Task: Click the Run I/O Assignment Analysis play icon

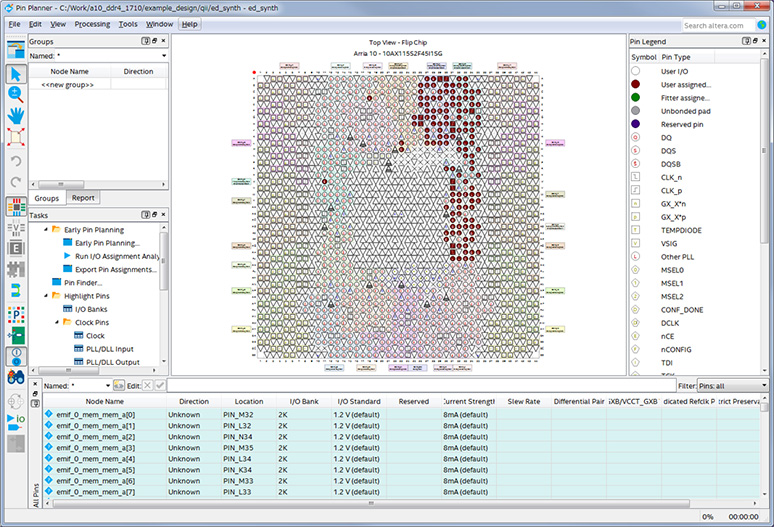Action: click(x=67, y=256)
